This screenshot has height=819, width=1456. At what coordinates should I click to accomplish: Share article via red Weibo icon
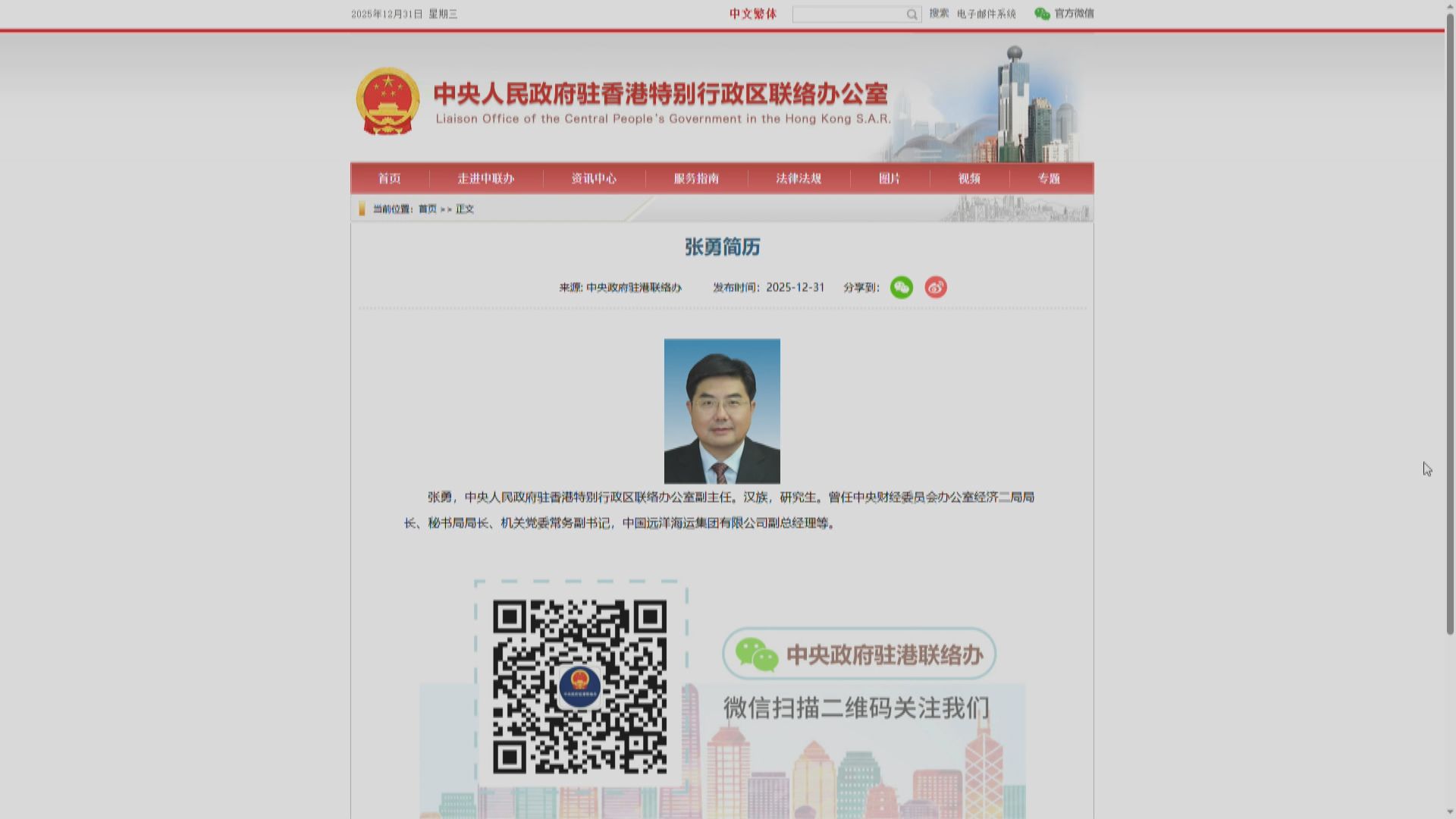[935, 287]
